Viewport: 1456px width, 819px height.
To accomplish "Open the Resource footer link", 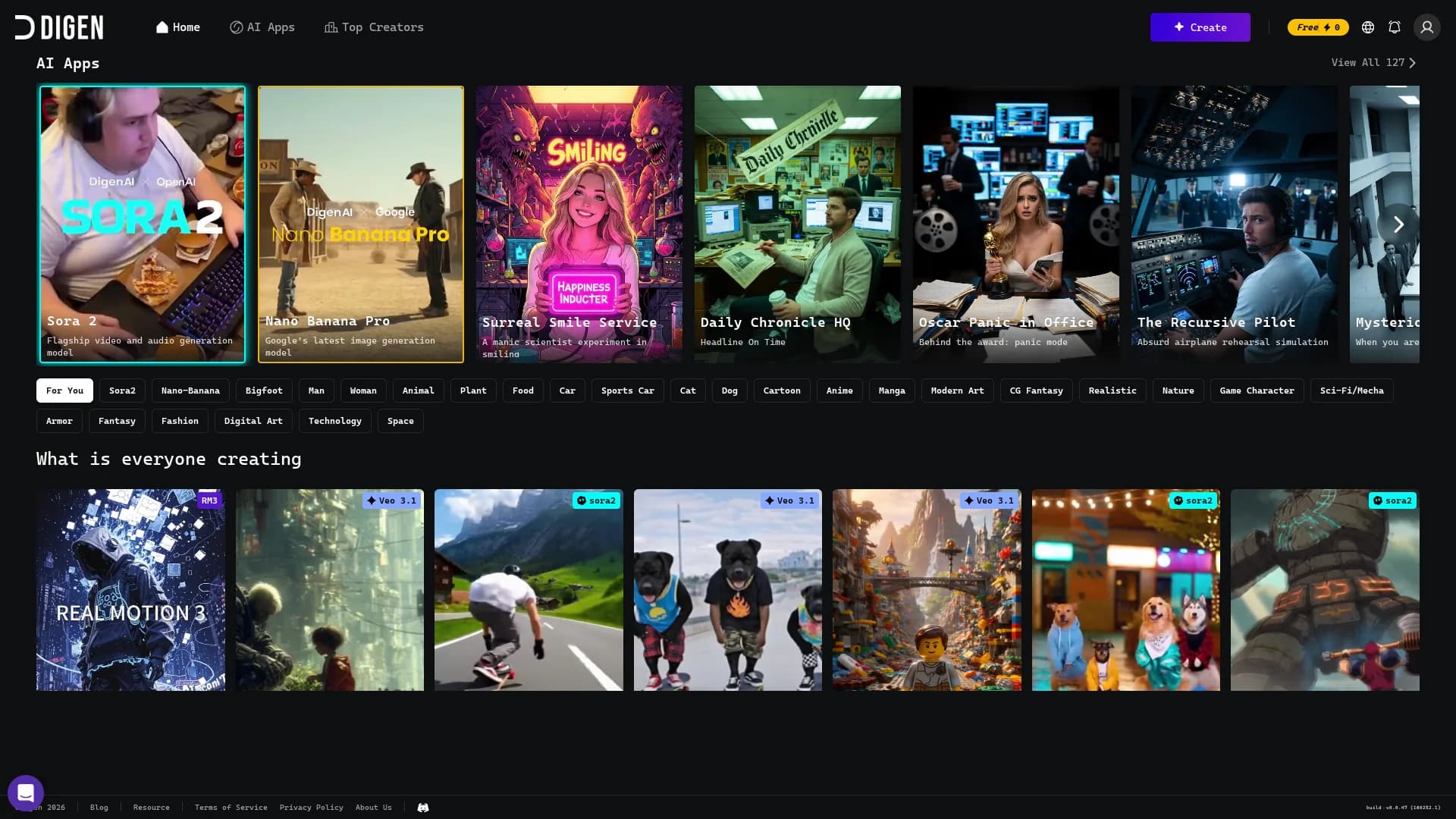I will tap(152, 808).
